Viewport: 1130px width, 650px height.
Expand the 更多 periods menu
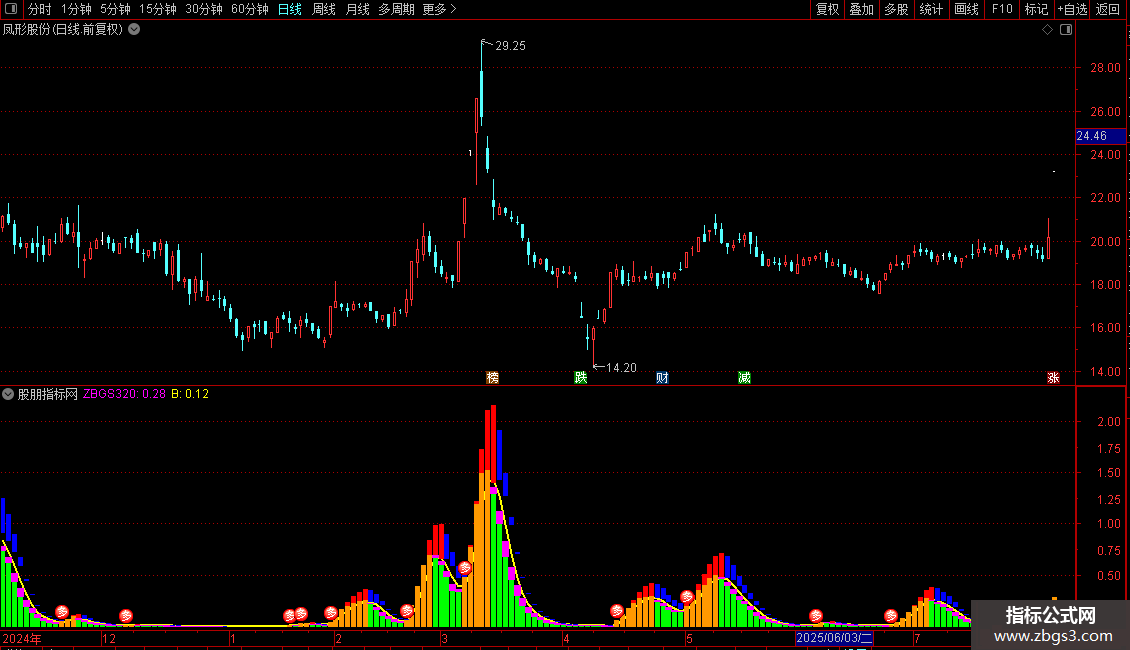click(x=439, y=9)
